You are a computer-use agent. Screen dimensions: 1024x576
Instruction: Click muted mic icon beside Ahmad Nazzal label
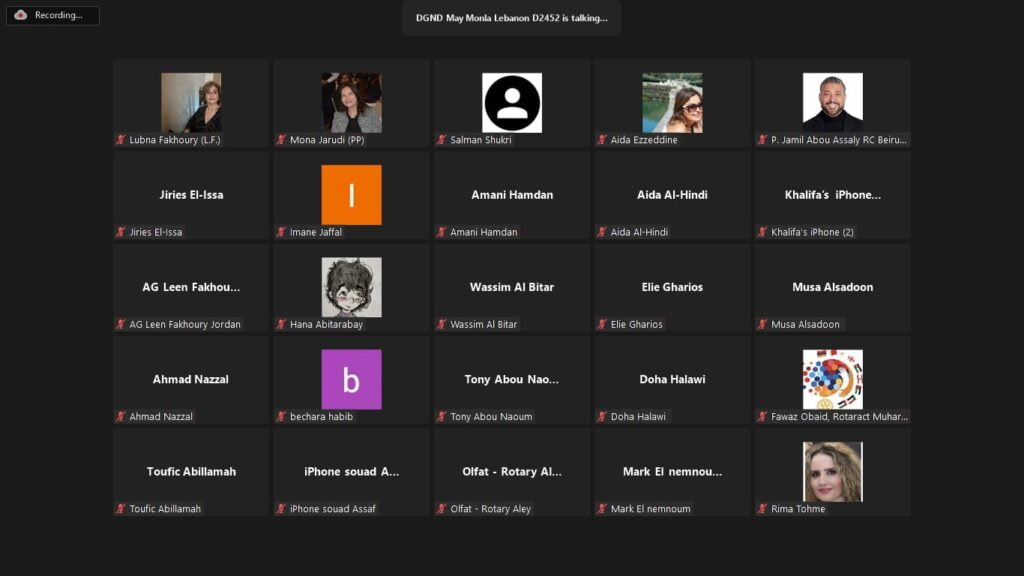coord(121,416)
